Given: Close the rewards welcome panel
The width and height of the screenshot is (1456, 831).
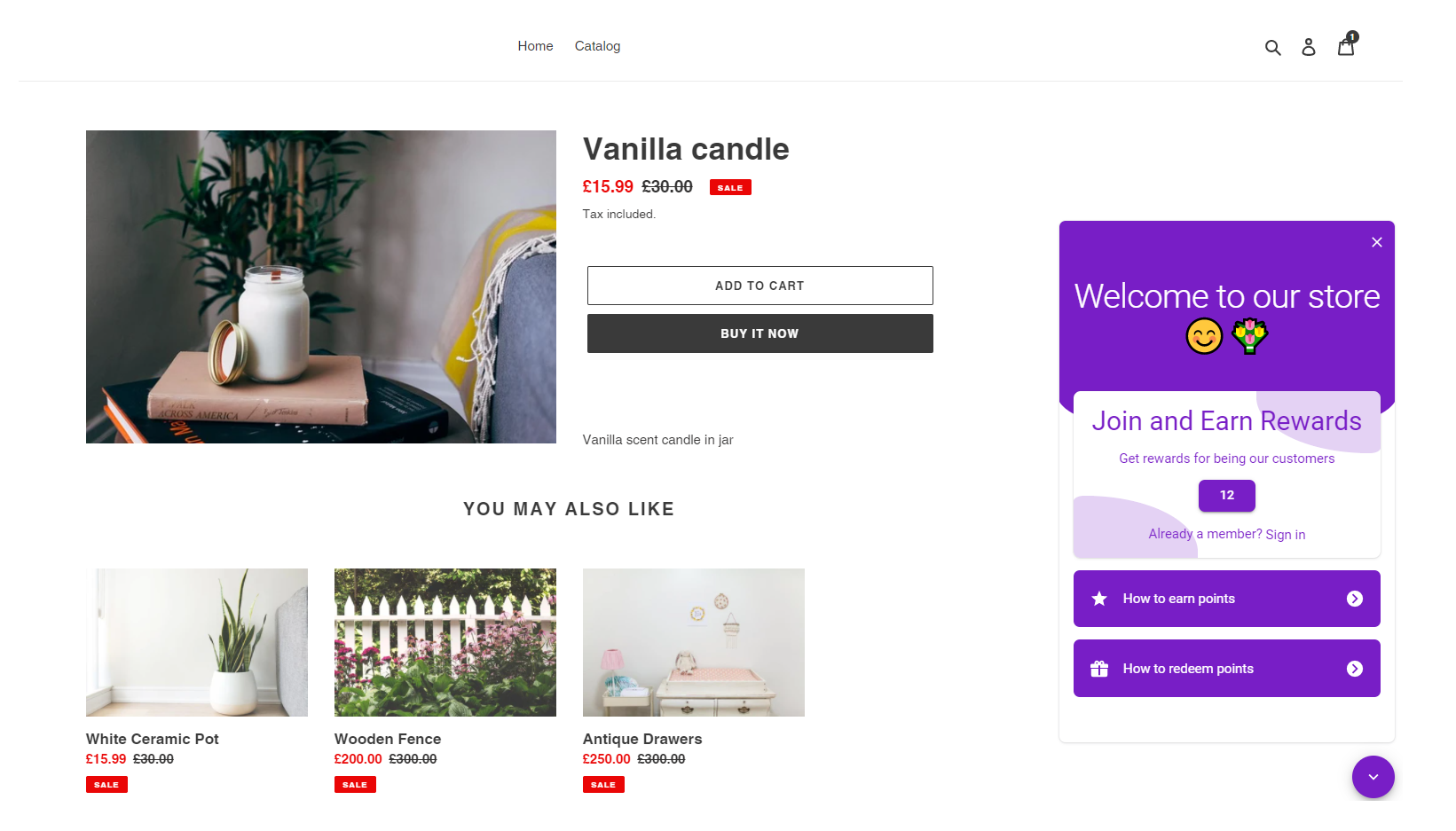Looking at the screenshot, I should 1377,242.
